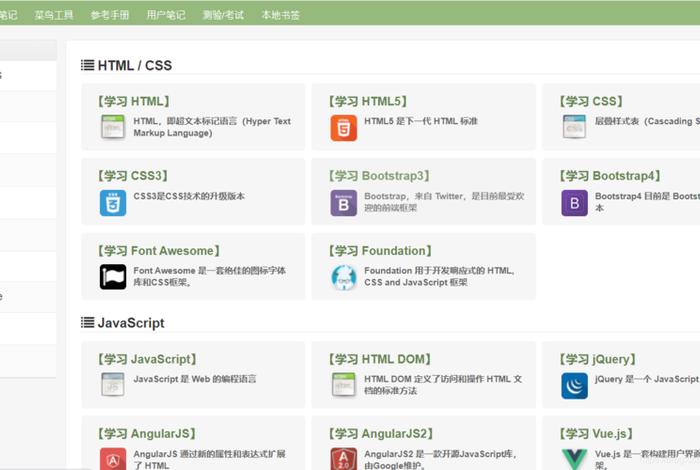
Task: Go to 测验/考试 in navigation bar
Action: [223, 15]
